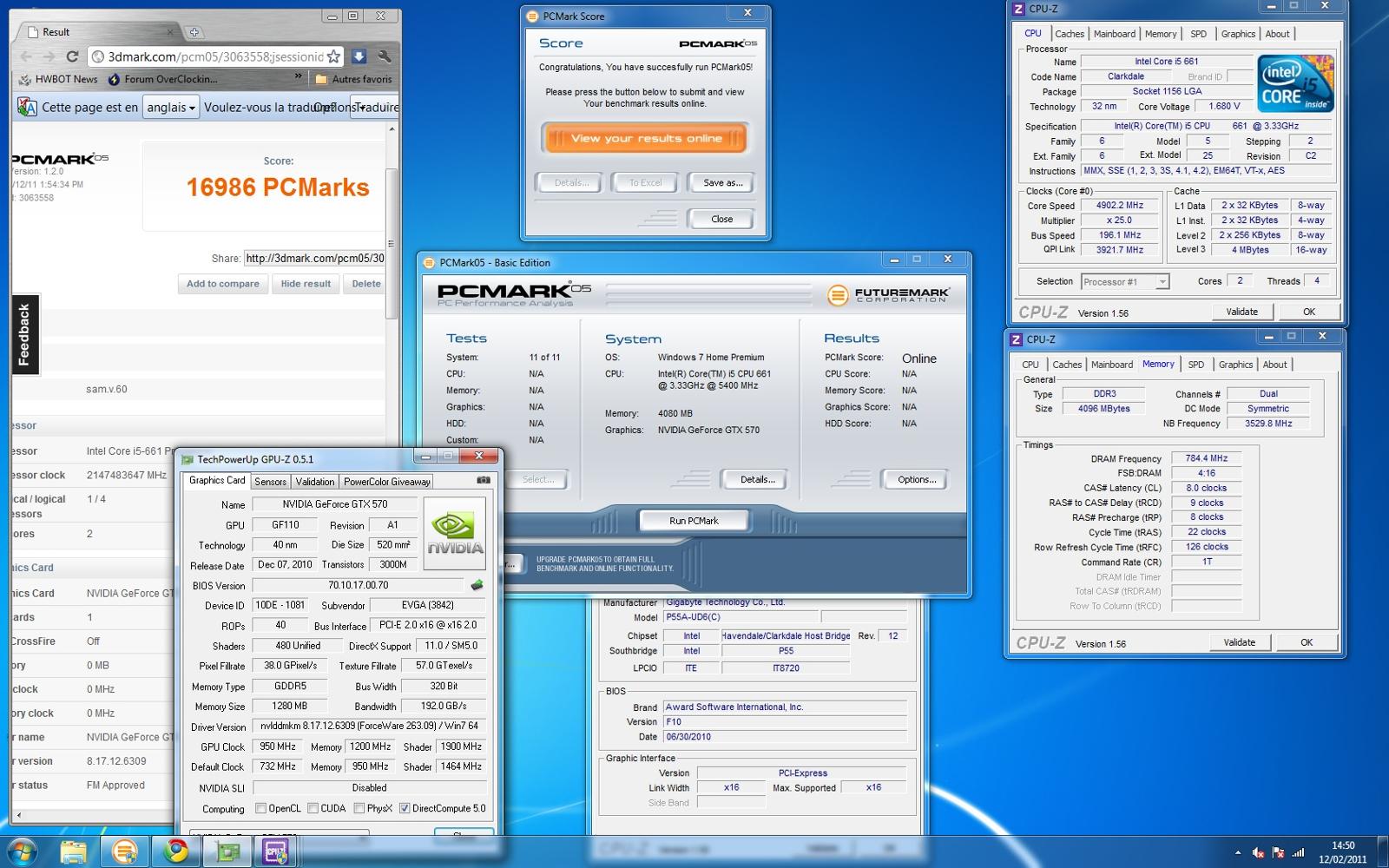Image resolution: width=1389 pixels, height=868 pixels.
Task: Open HWBOT News bookmark
Action: [x=58, y=79]
